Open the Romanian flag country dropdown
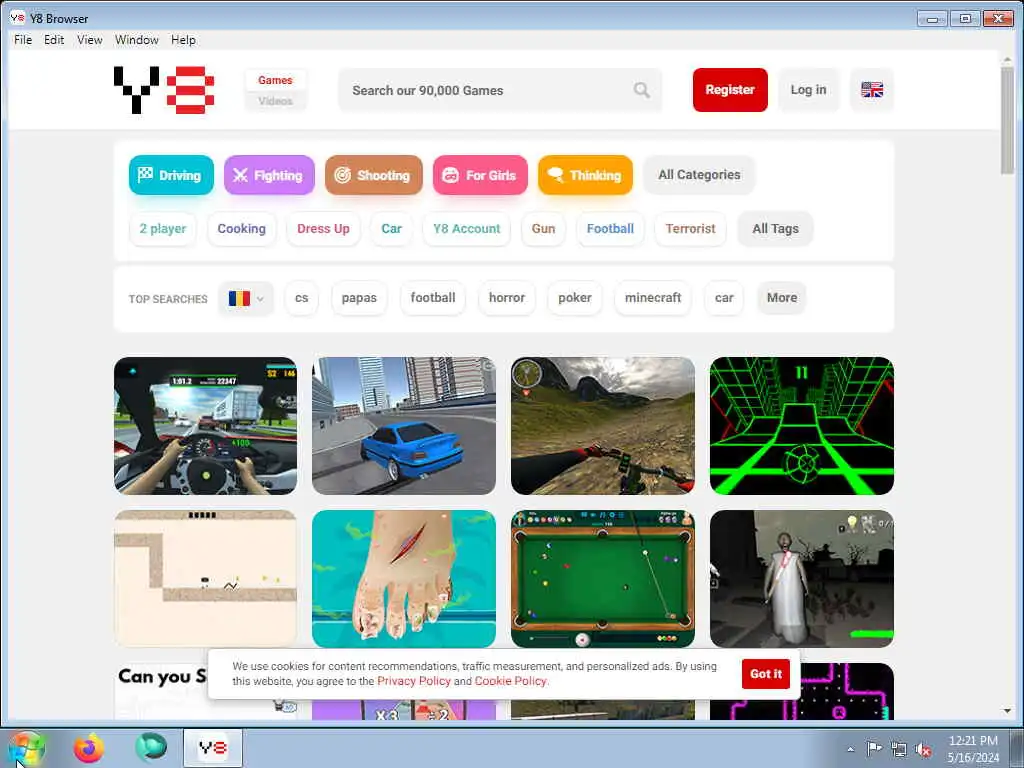The height and width of the screenshot is (768, 1024). coord(246,298)
